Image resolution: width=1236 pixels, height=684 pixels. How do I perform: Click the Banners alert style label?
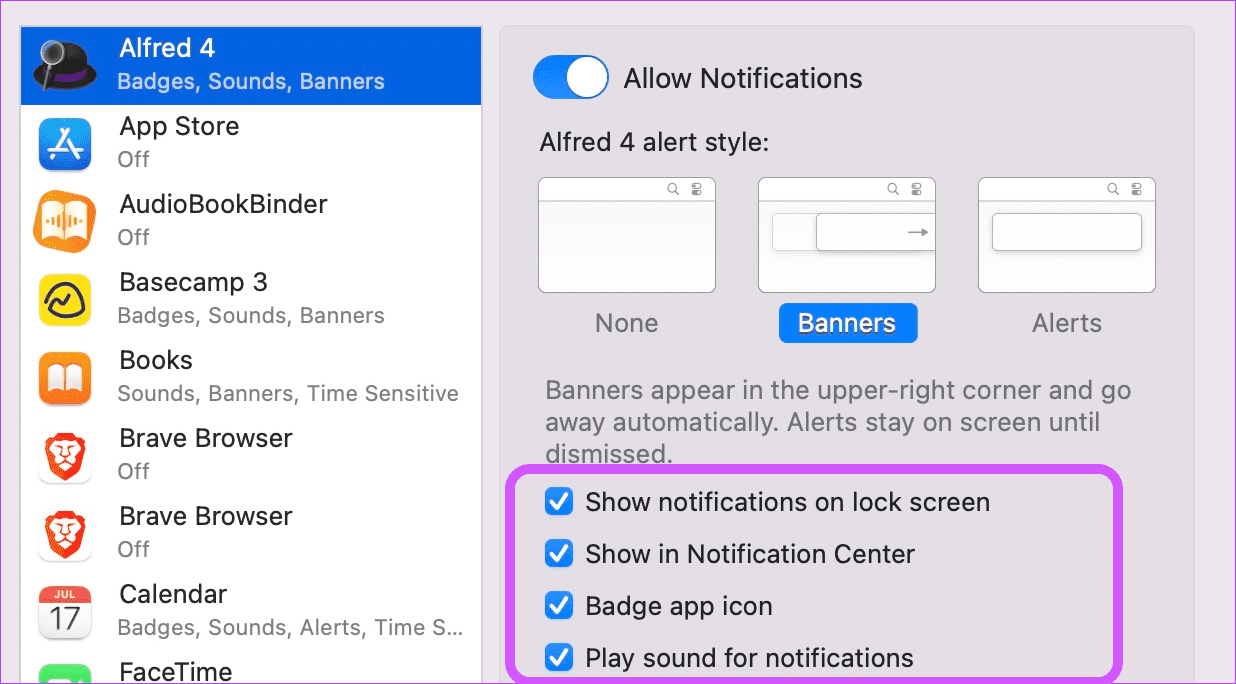point(847,323)
